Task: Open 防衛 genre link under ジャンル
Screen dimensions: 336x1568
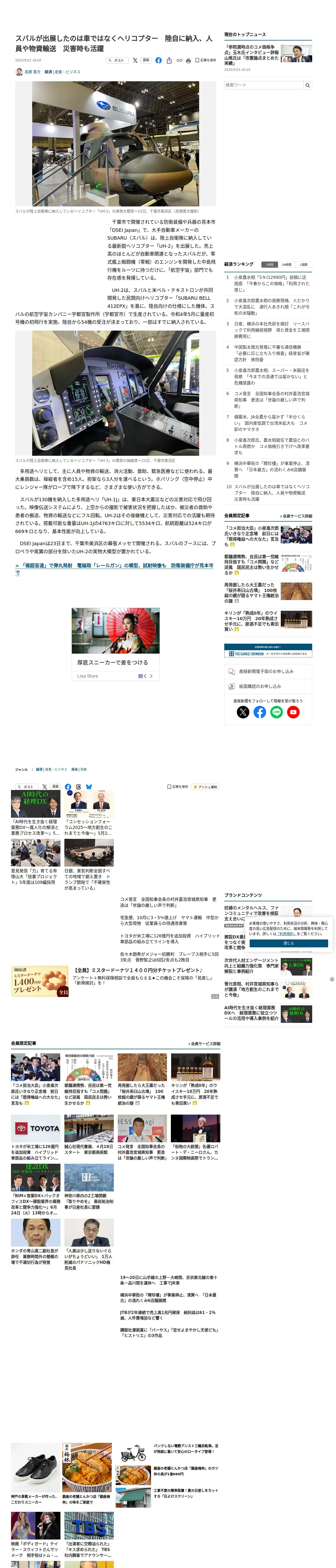Action: [x=83, y=769]
